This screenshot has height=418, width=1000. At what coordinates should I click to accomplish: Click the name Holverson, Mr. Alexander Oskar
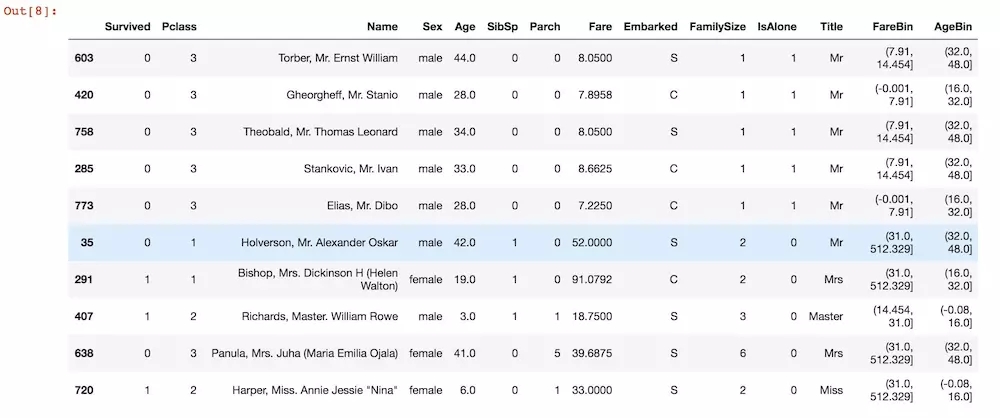click(x=320, y=243)
